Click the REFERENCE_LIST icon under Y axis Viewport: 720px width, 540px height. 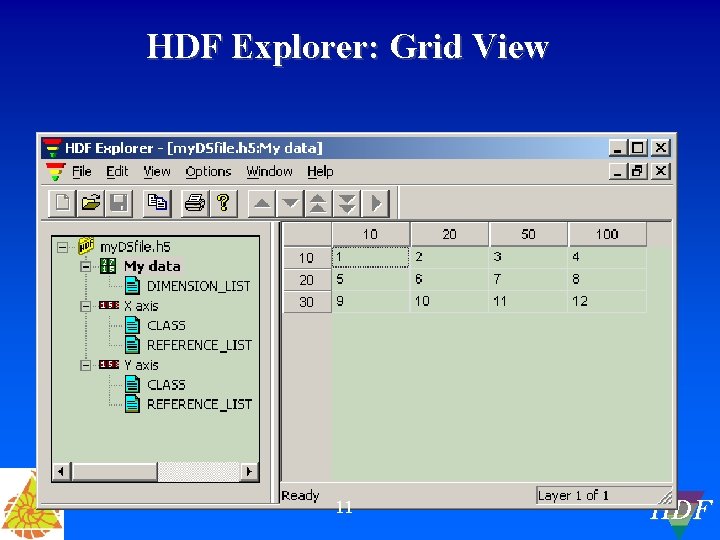pyautogui.click(x=132, y=404)
